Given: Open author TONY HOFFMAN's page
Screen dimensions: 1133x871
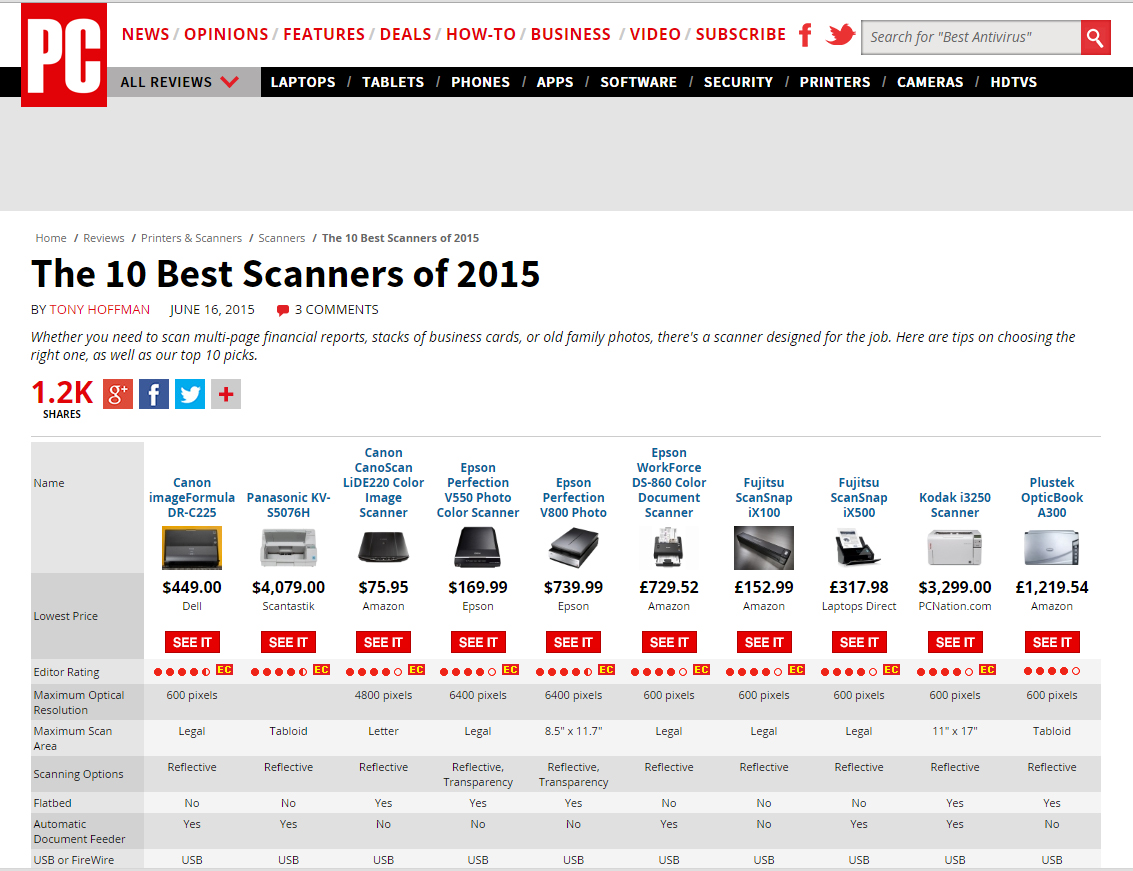Looking at the screenshot, I should [100, 309].
